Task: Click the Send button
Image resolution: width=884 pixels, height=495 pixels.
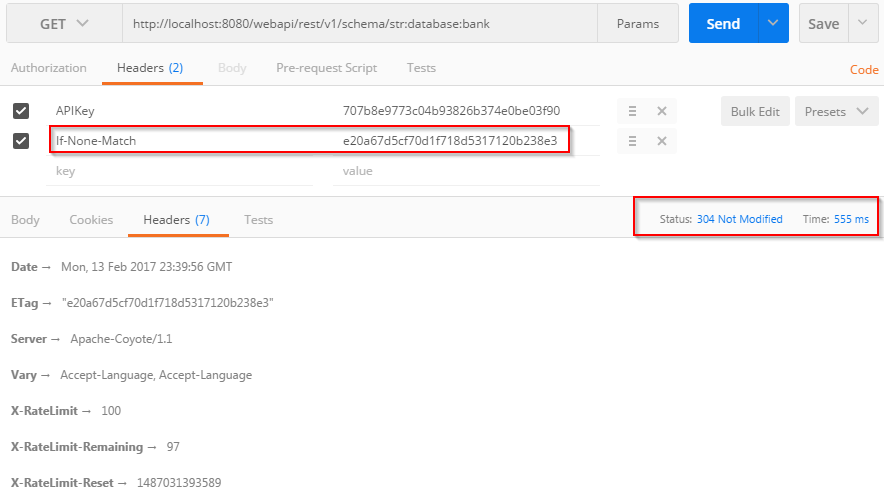Action: coord(722,23)
